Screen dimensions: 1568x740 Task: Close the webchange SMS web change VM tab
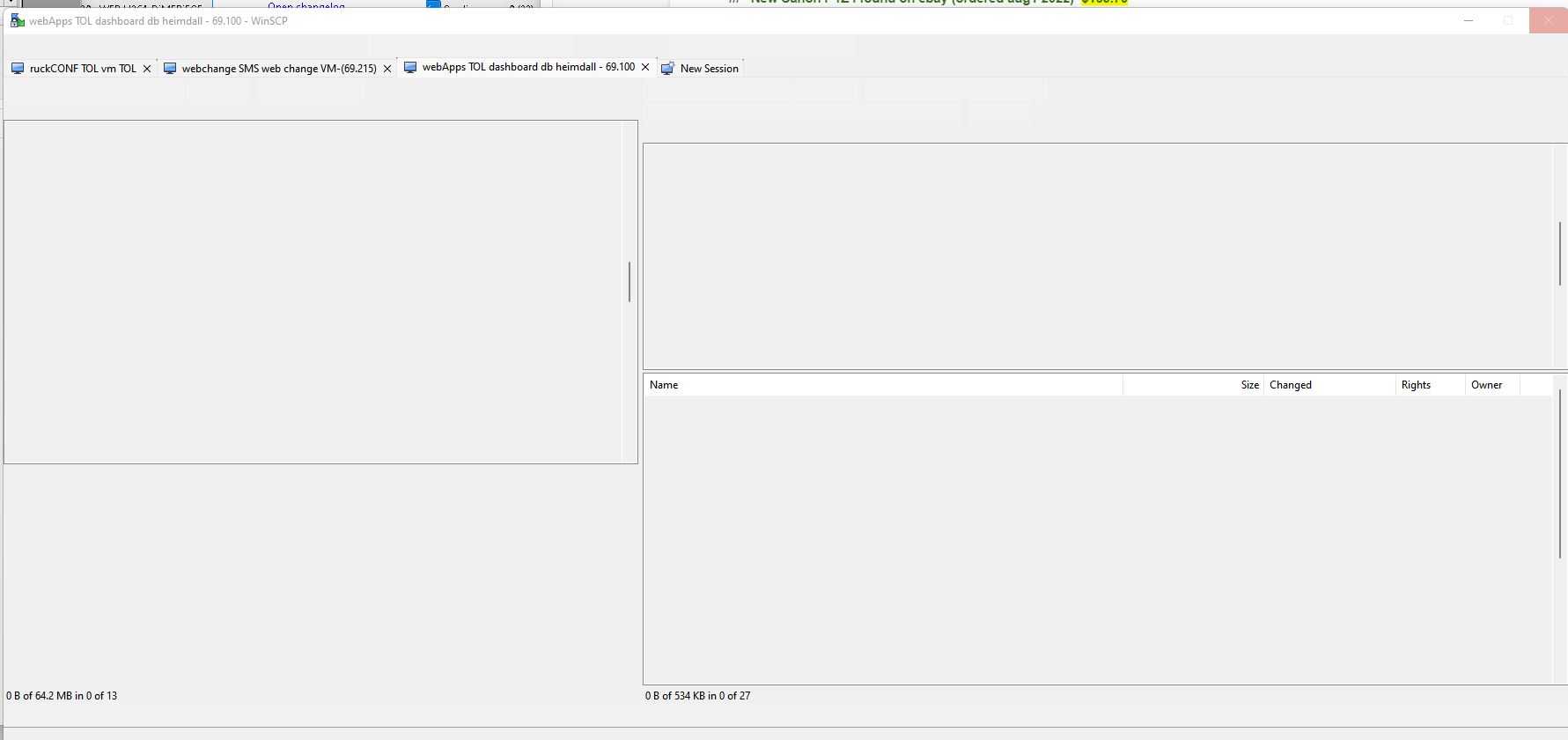[x=387, y=69]
